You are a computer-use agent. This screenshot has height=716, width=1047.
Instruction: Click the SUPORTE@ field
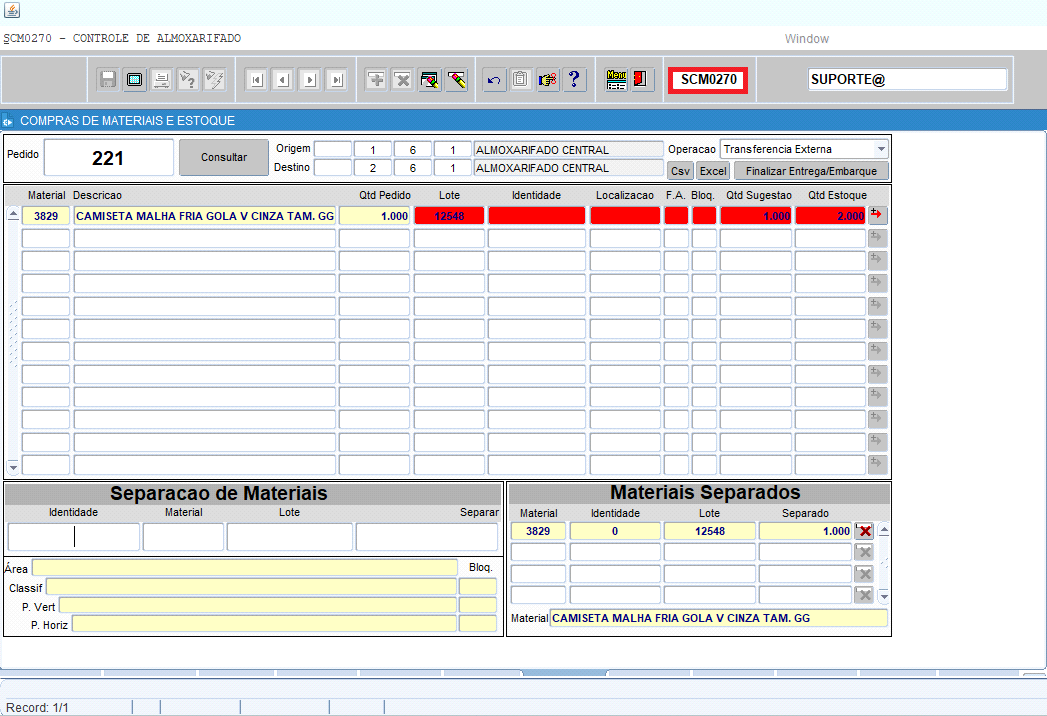pyautogui.click(x=907, y=79)
